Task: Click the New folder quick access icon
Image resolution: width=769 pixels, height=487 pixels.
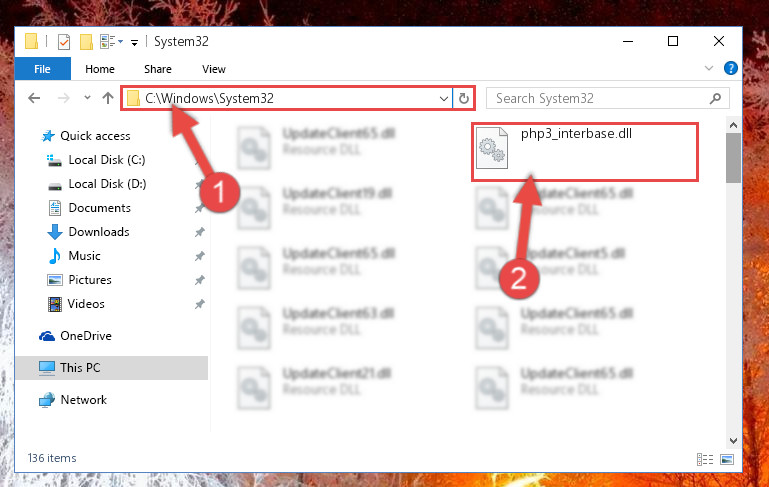Action: point(86,42)
